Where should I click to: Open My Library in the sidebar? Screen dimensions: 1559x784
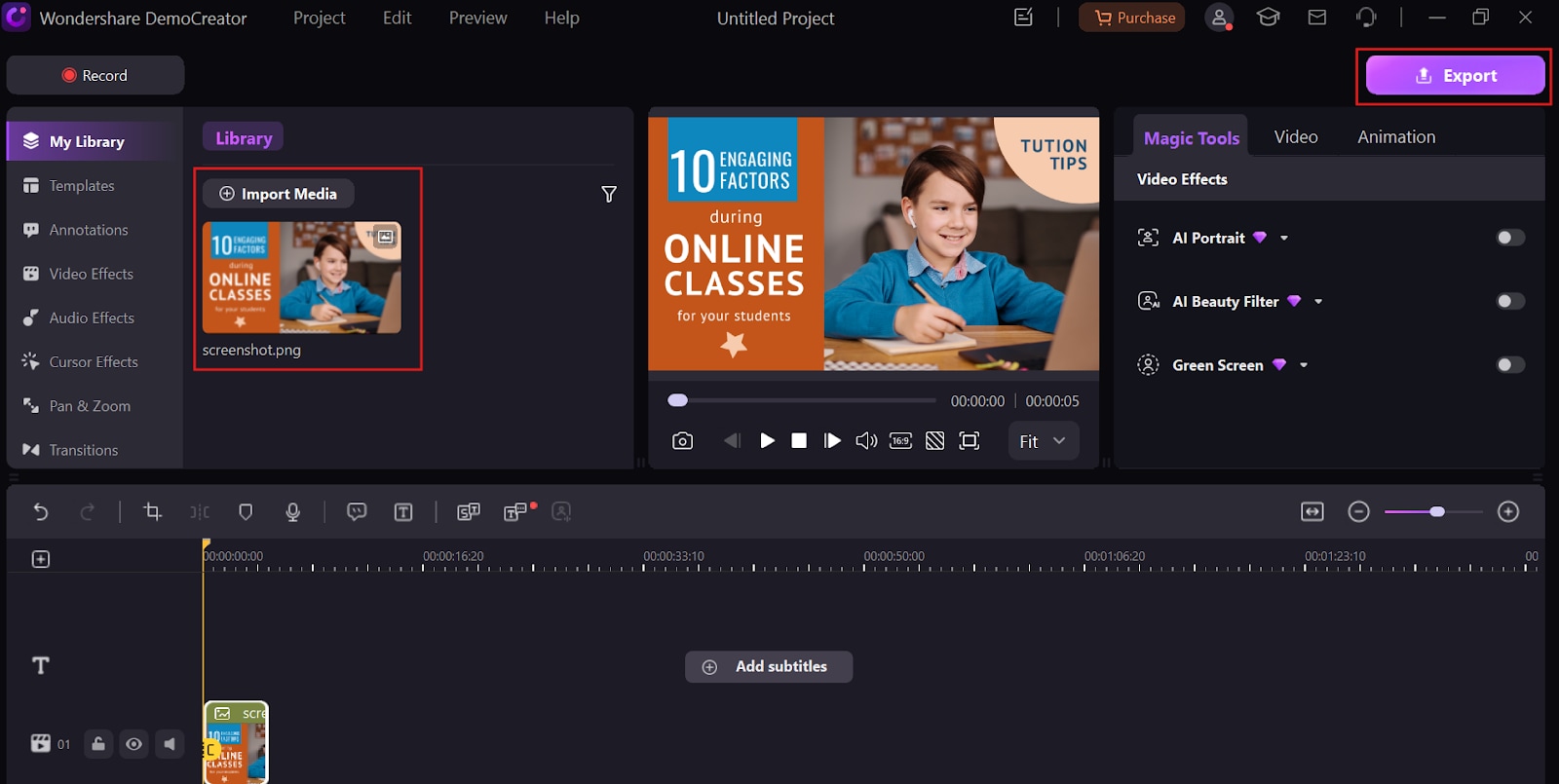[95, 141]
